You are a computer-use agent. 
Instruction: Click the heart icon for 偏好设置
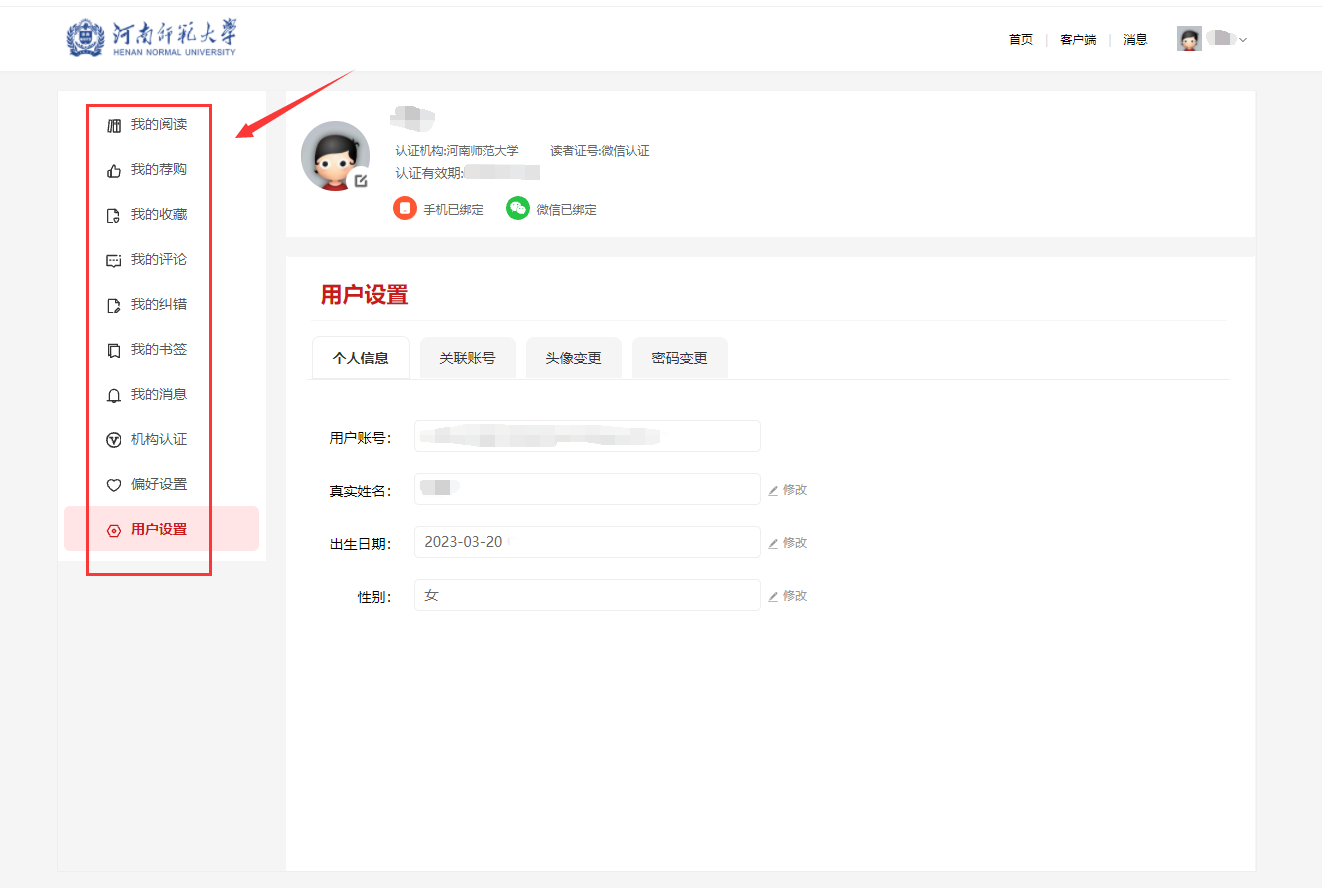click(x=114, y=485)
